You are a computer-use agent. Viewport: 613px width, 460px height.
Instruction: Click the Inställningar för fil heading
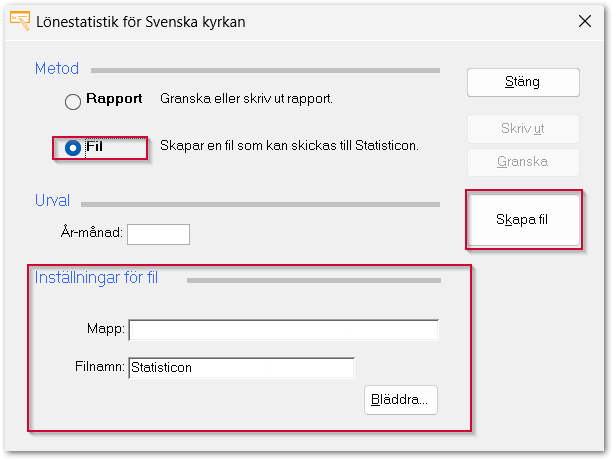click(x=96, y=278)
